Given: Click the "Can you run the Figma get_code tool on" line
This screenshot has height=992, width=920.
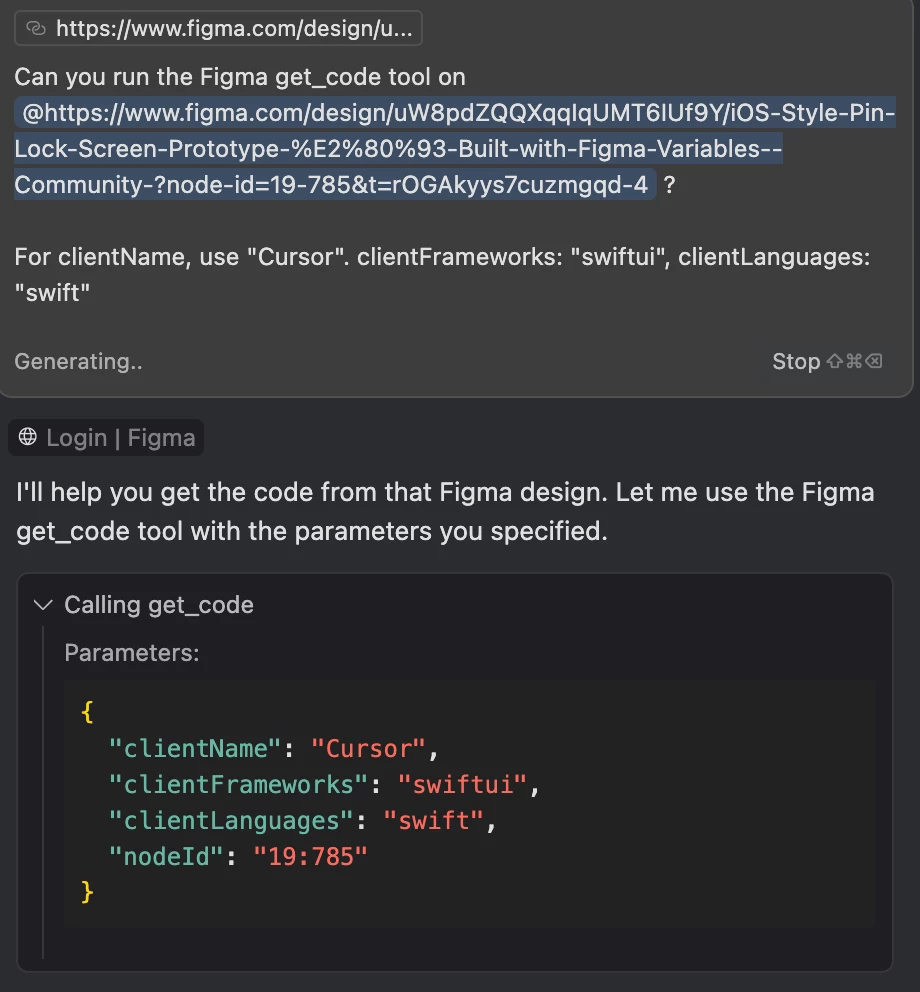Looking at the screenshot, I should tap(240, 77).
